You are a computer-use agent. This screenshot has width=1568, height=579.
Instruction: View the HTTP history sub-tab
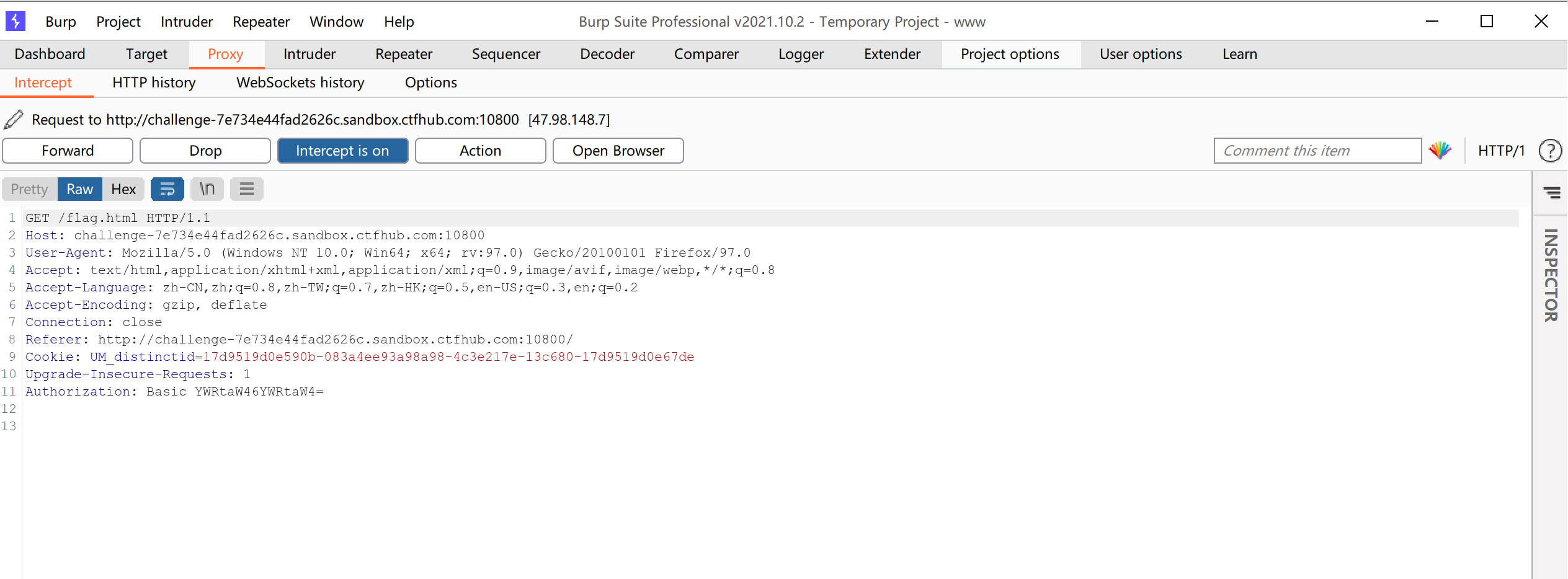pyautogui.click(x=154, y=82)
